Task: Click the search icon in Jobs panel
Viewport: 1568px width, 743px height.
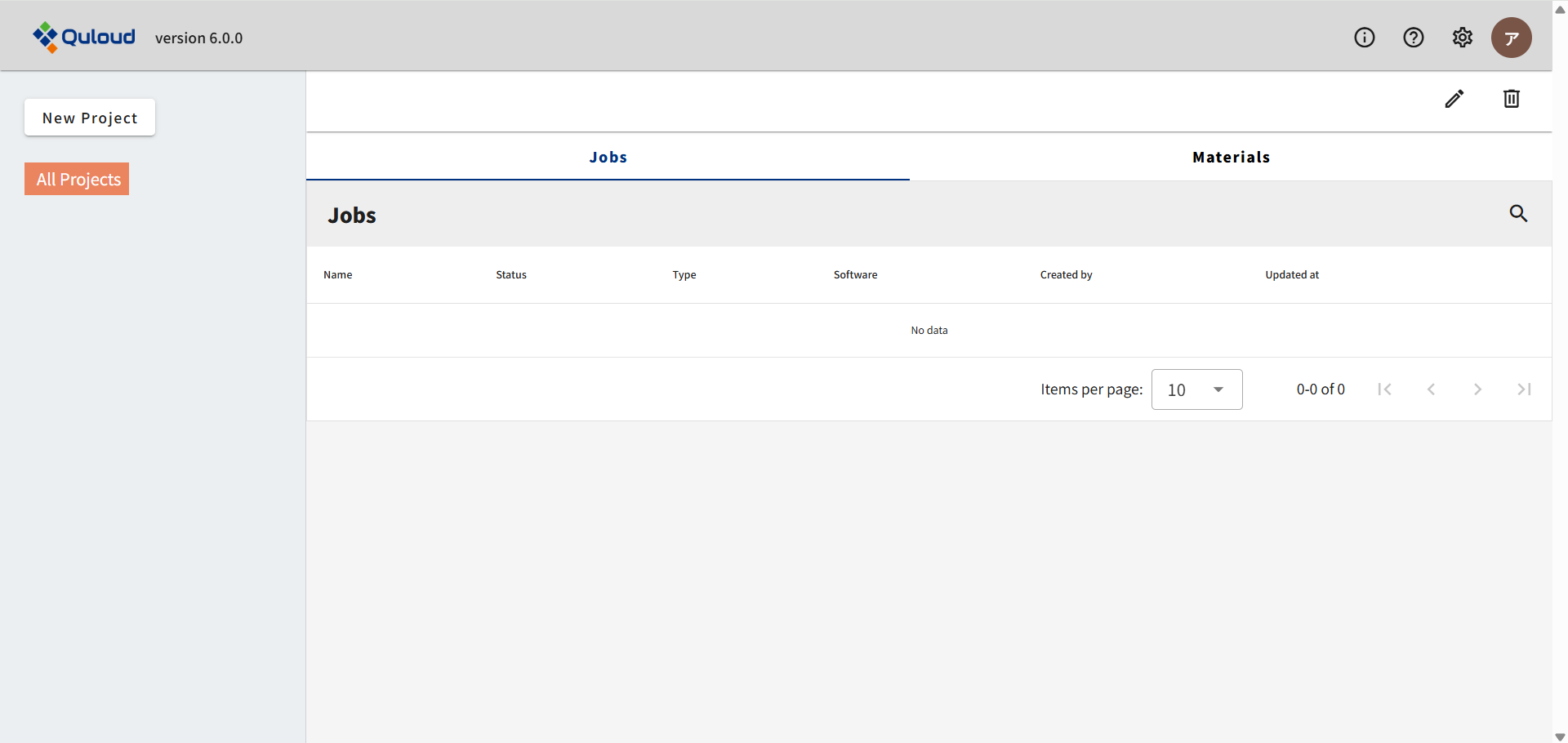Action: point(1517,213)
